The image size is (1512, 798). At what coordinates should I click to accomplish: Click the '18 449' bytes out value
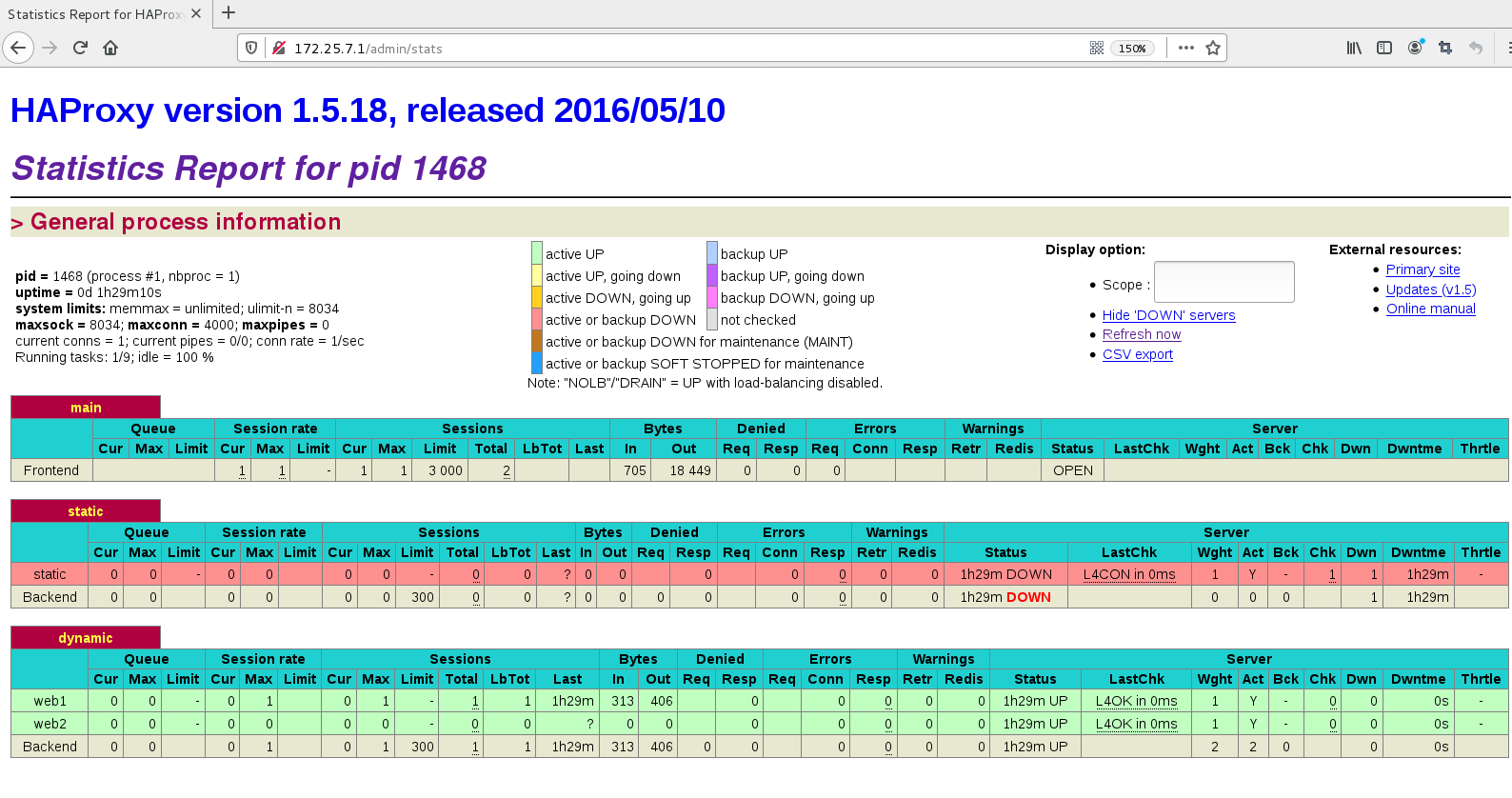tap(690, 470)
